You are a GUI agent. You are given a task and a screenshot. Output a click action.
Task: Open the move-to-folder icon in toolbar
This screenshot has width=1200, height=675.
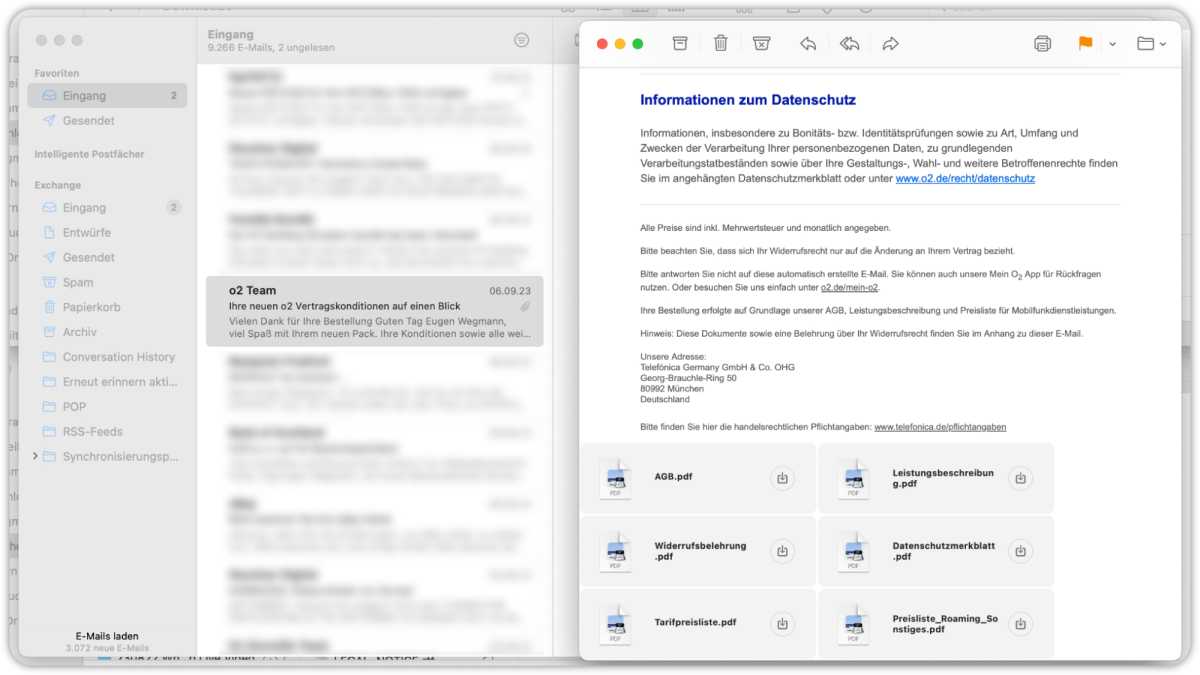pos(1146,43)
